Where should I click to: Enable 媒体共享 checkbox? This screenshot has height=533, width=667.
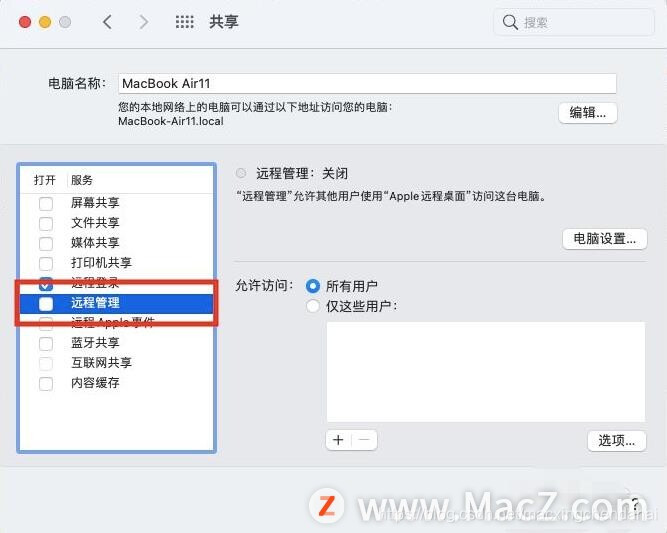point(46,243)
